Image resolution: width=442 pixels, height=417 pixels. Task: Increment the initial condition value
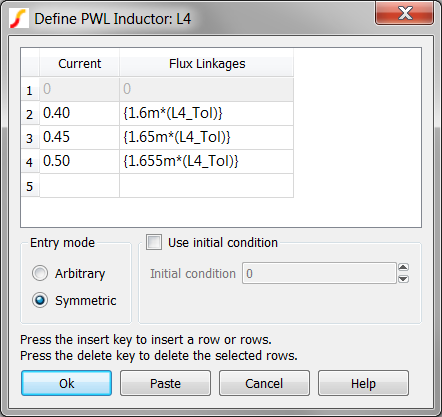click(403, 267)
